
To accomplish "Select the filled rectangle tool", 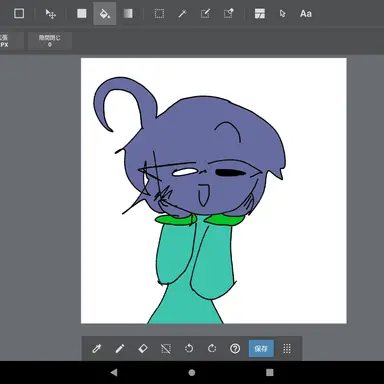I will 82,14.
